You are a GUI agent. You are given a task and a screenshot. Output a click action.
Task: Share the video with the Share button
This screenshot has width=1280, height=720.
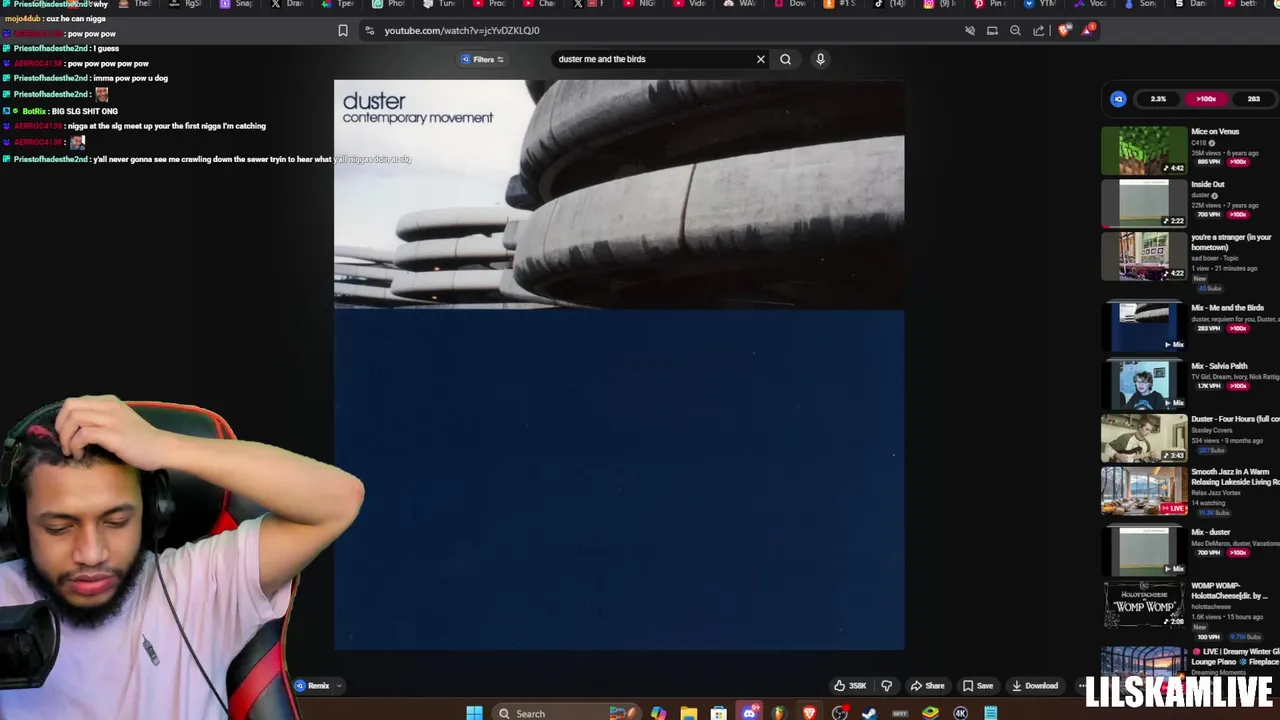coord(927,686)
